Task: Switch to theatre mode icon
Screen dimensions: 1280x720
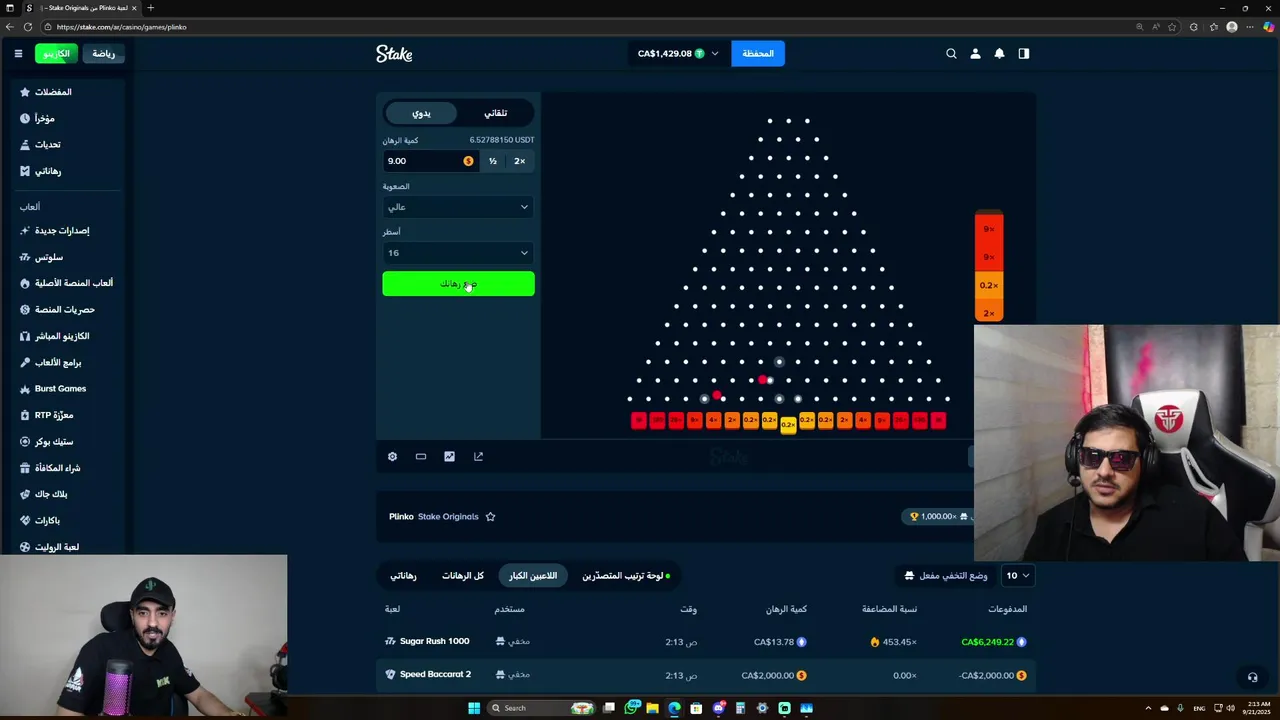Action: (421, 456)
